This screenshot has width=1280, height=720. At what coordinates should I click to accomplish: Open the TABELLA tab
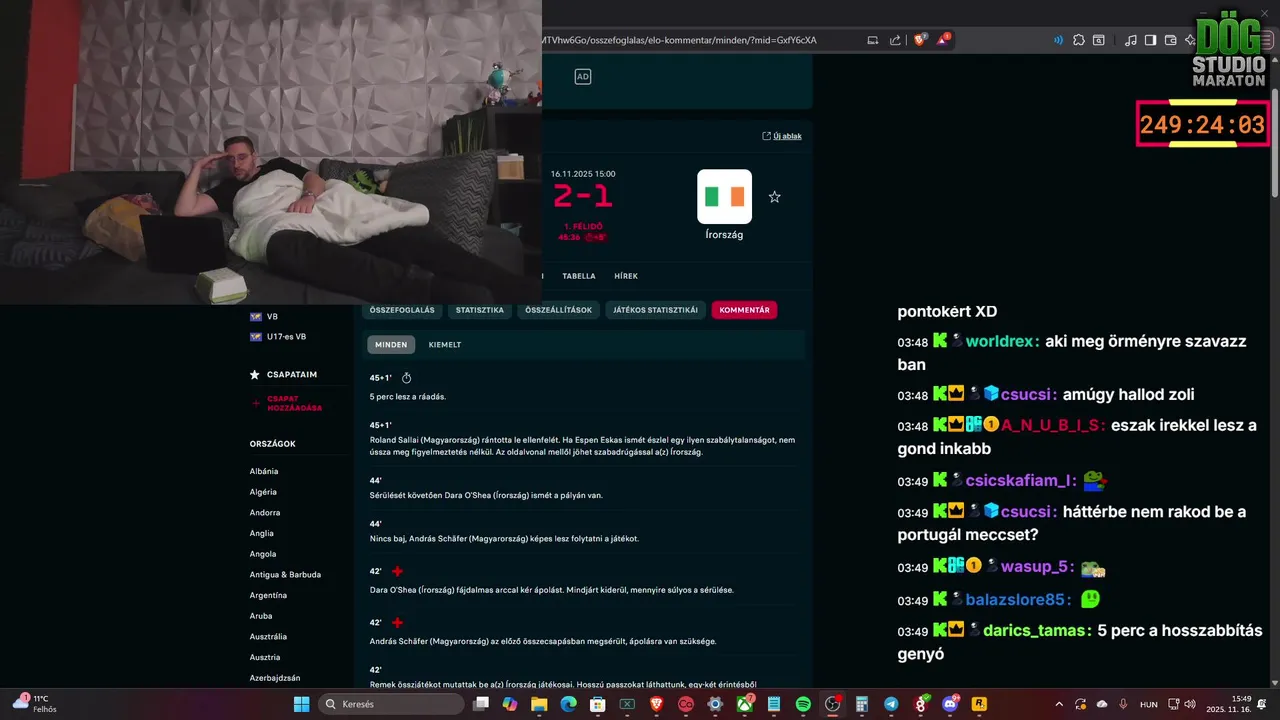coord(579,276)
